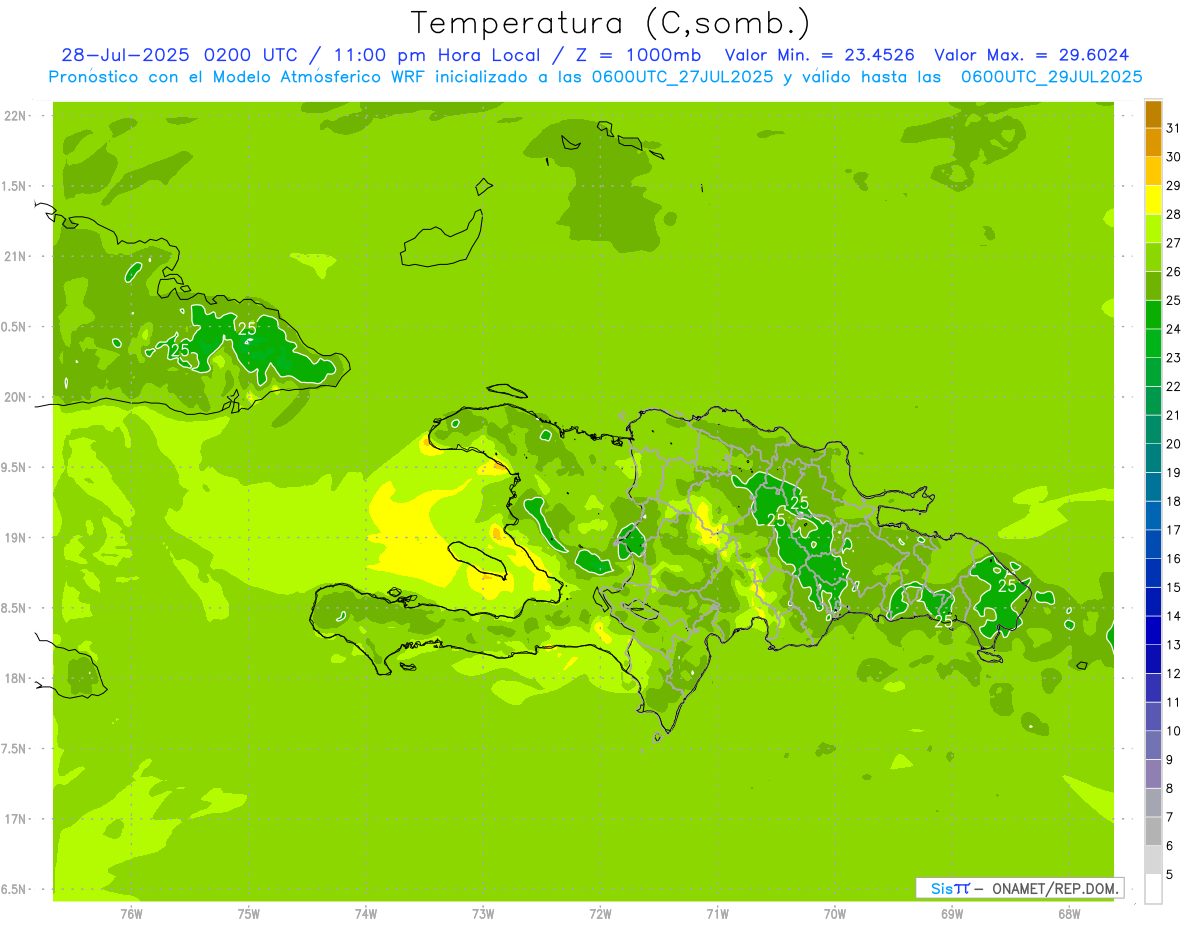Click the '18N' latitude axis label

coord(15,678)
